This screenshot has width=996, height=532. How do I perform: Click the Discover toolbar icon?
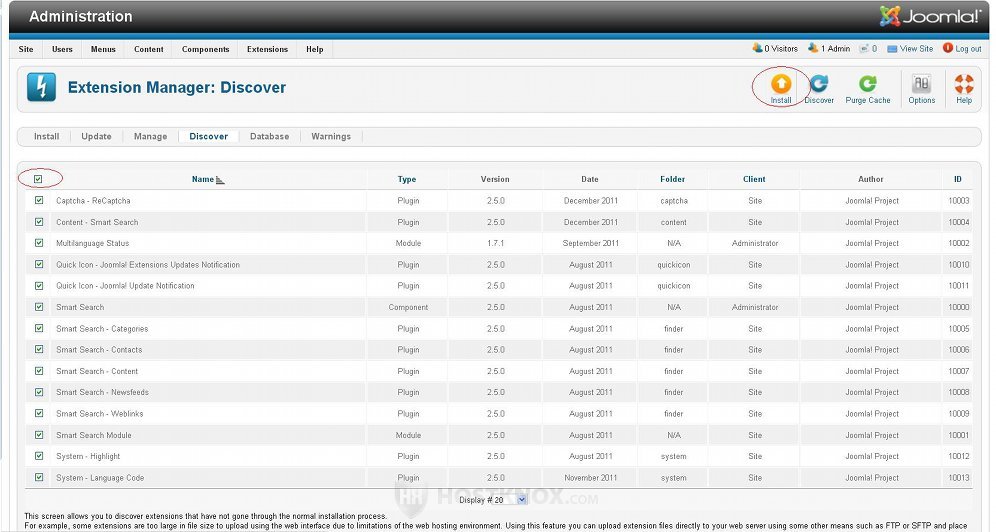(x=819, y=88)
